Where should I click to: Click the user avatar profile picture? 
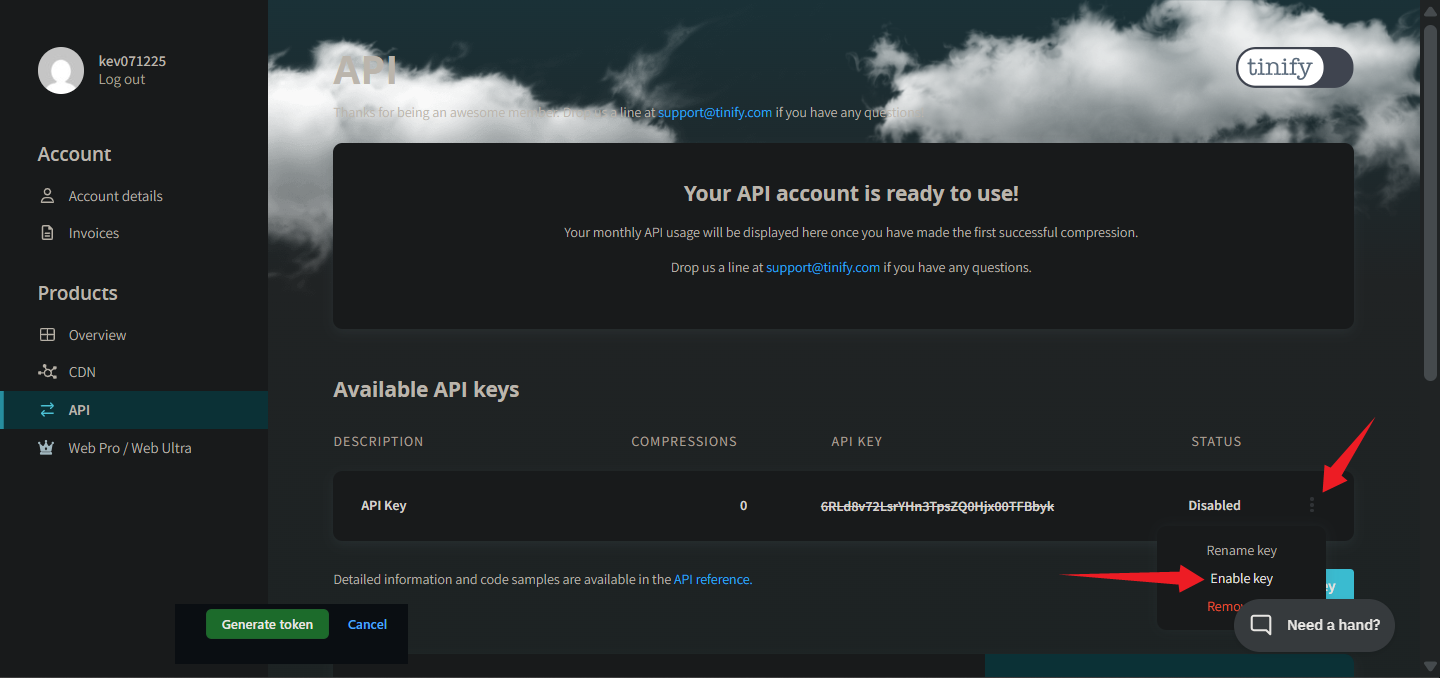(61, 70)
